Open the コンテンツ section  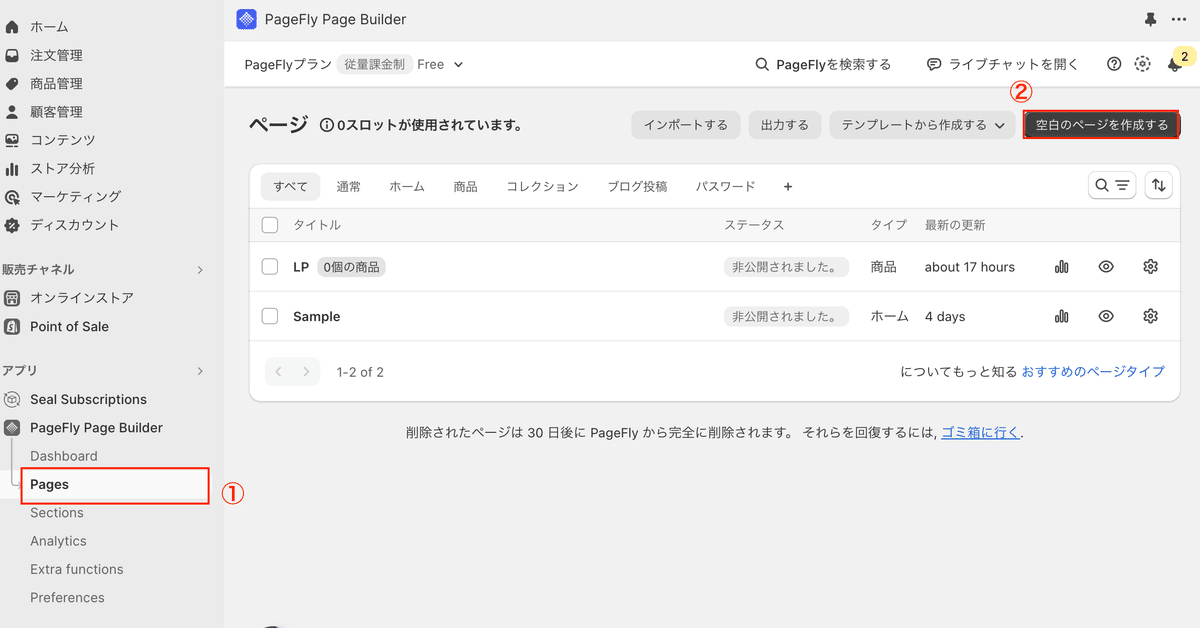click(x=62, y=140)
